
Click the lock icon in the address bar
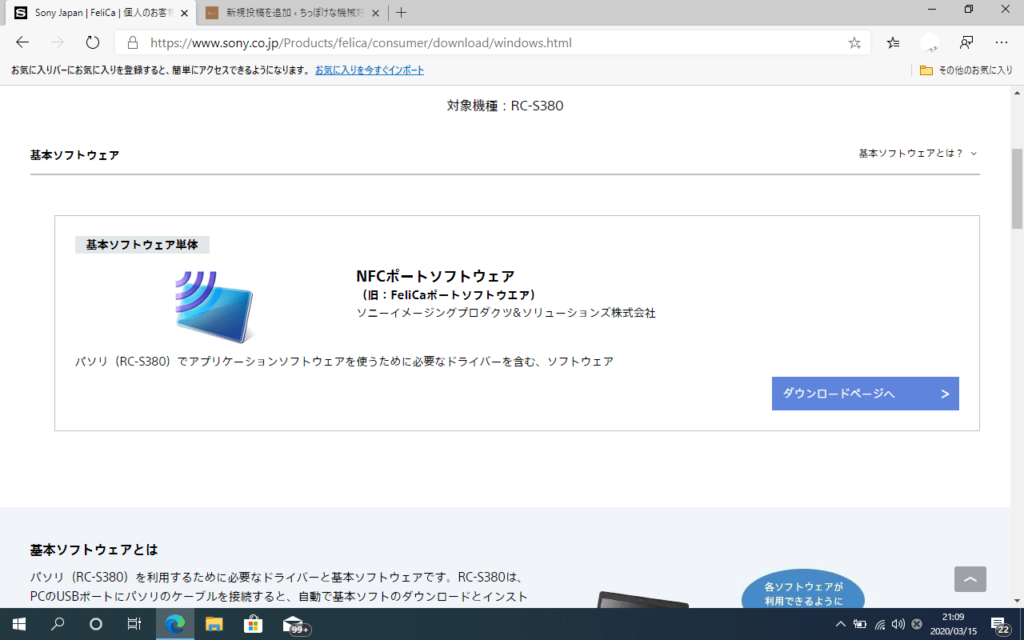point(133,43)
